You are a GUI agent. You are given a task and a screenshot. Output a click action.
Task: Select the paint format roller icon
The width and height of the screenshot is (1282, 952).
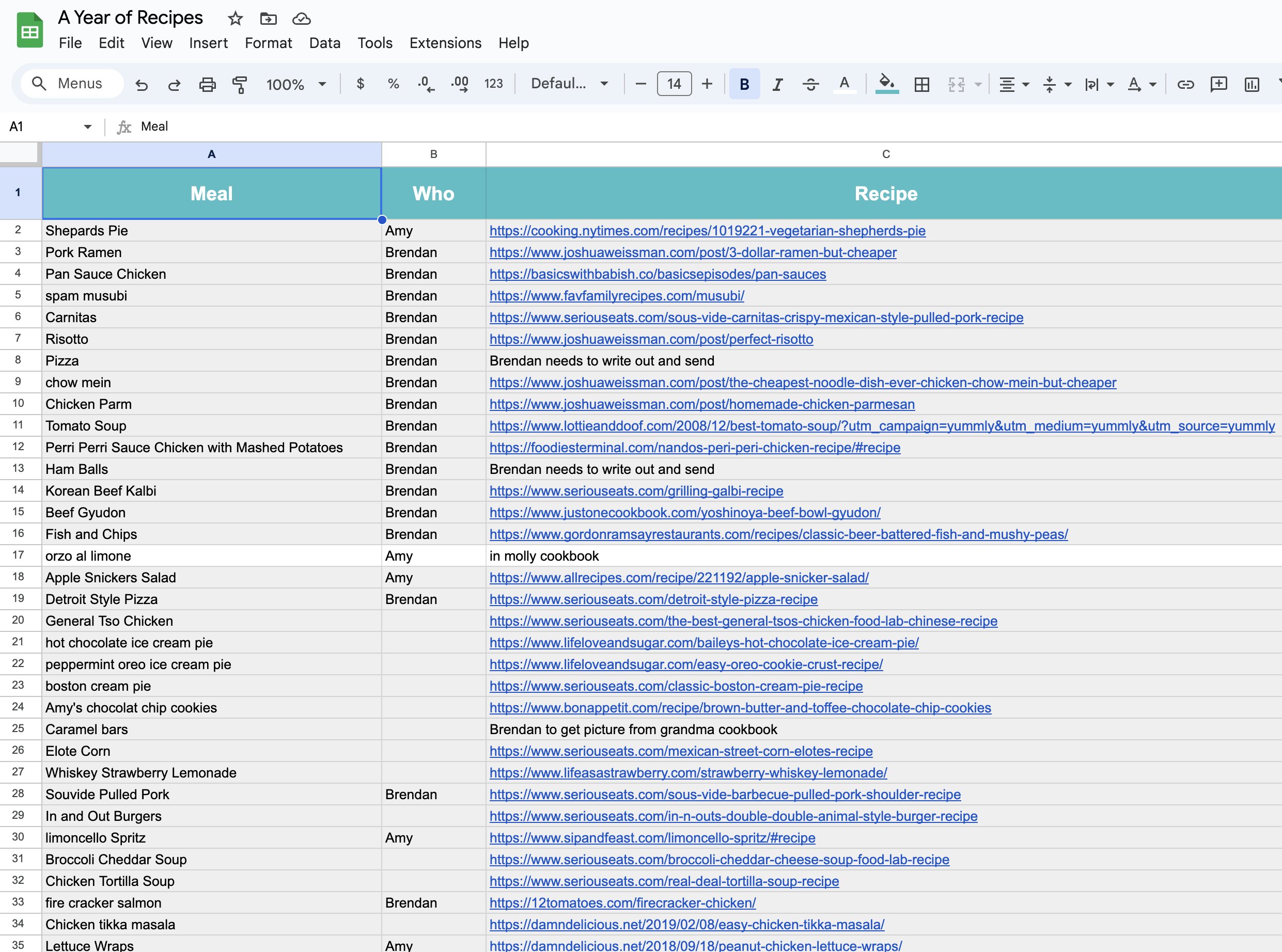(240, 85)
